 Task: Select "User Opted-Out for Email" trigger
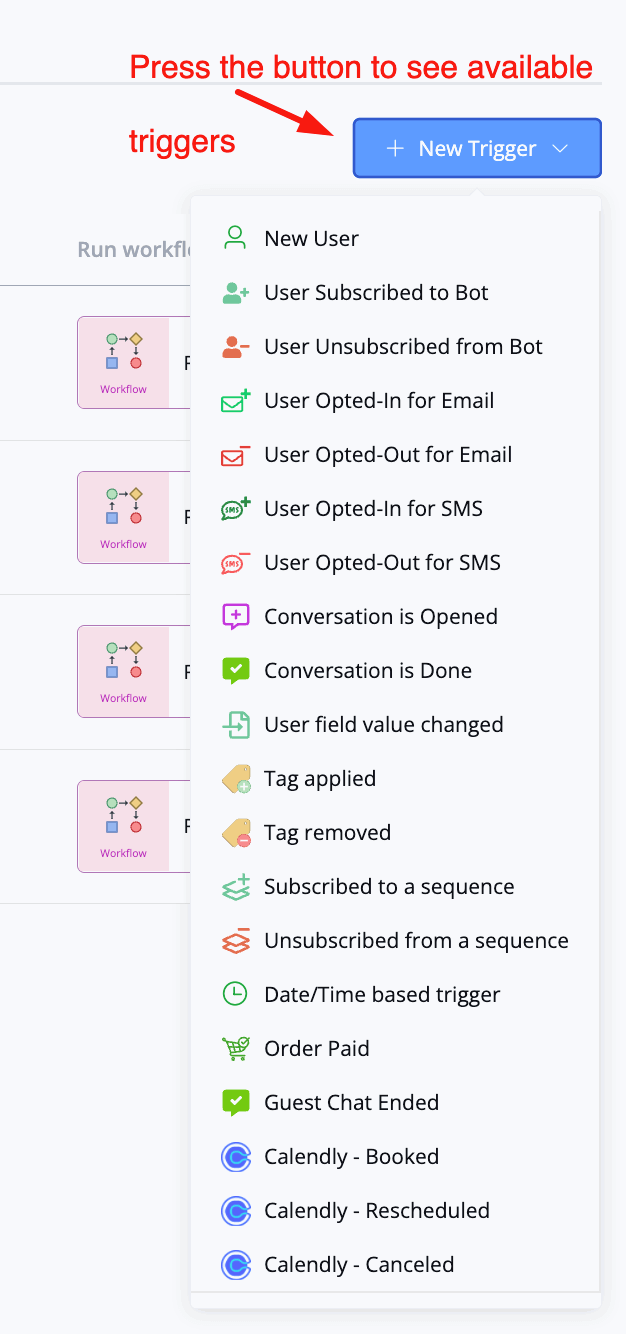click(388, 455)
